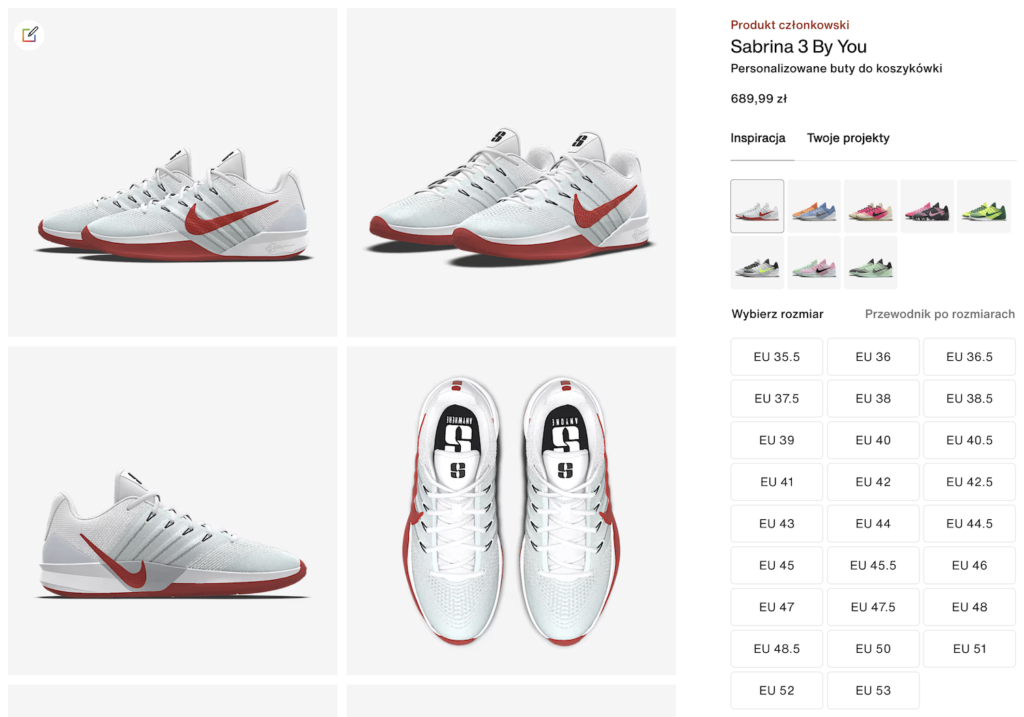Switch to the Twoje projekty tab

[x=848, y=138]
